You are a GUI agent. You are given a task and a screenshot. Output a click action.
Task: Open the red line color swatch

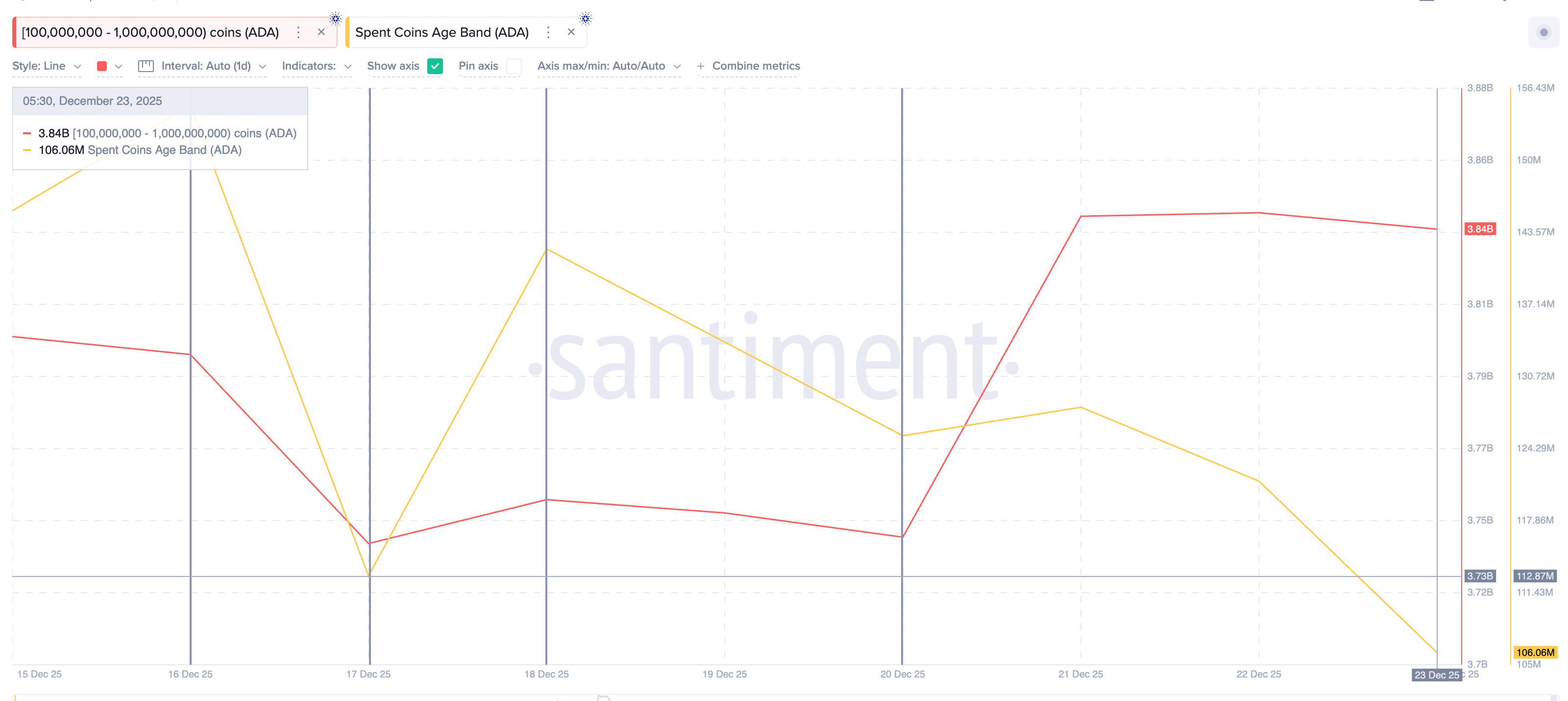[102, 66]
